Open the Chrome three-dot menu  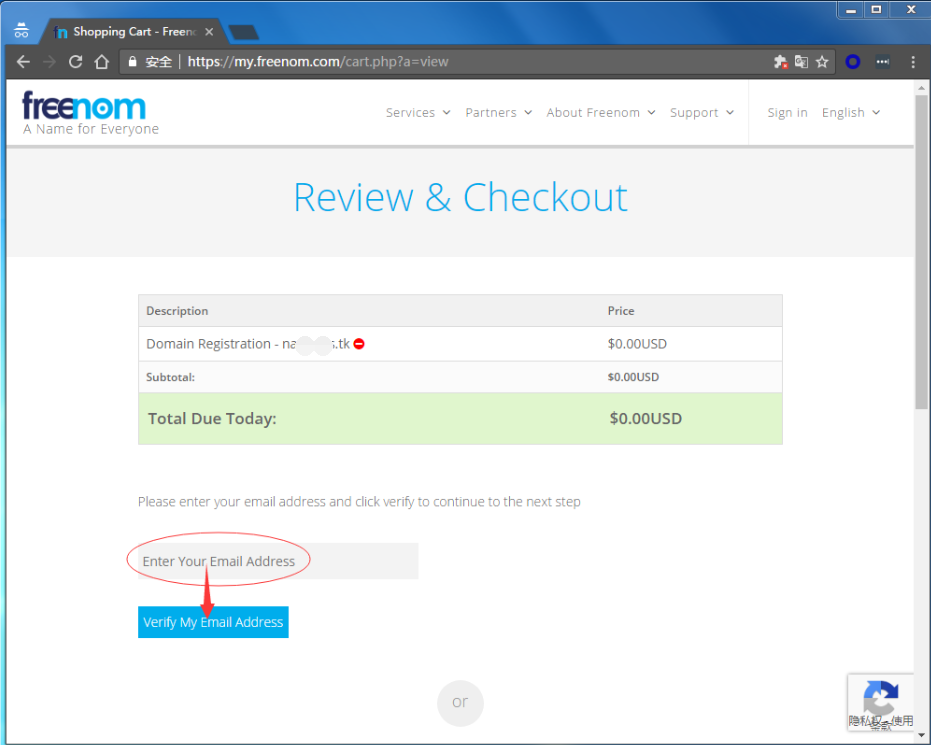click(913, 62)
